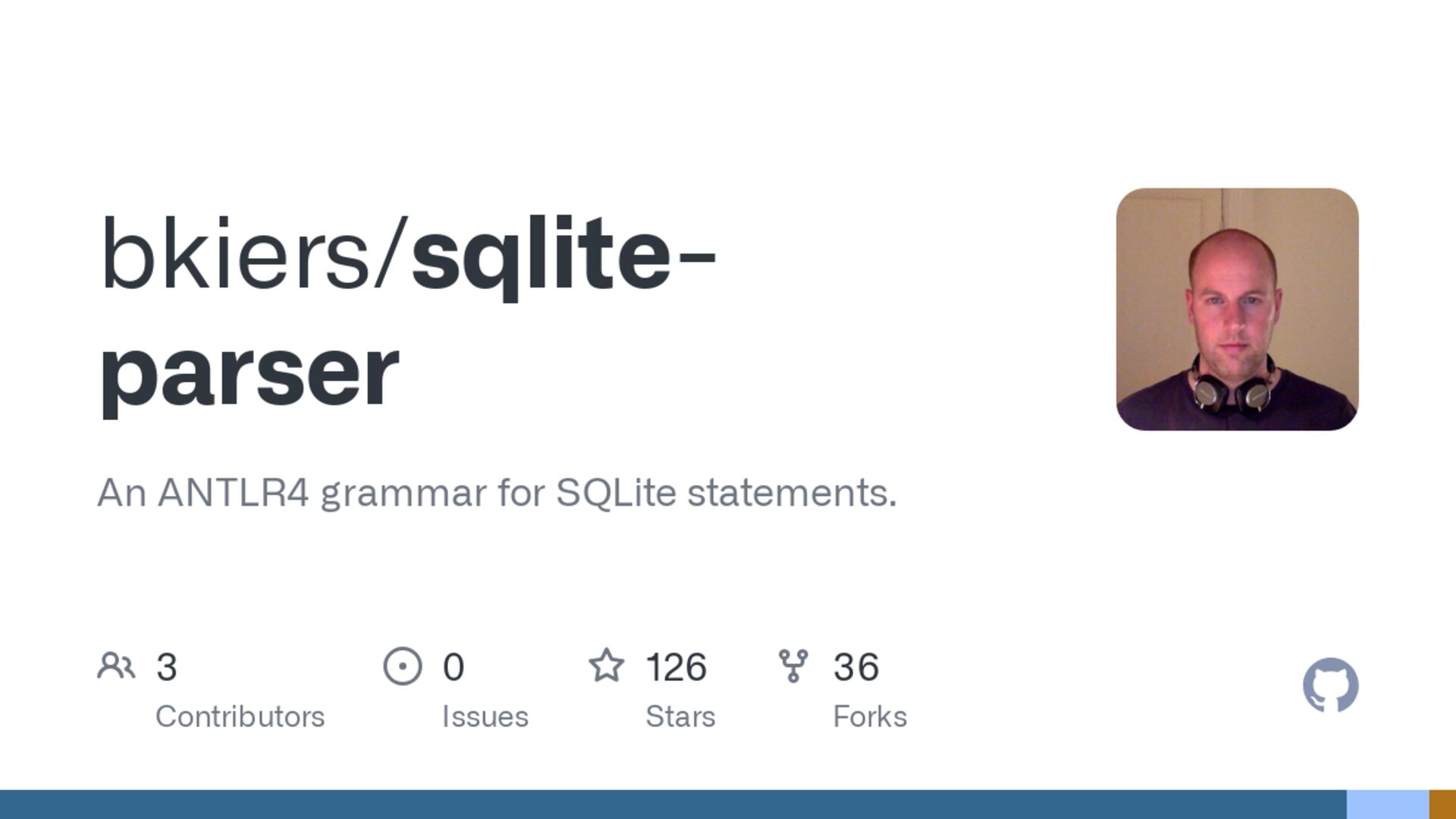Click the contributors people icon

pos(116,667)
